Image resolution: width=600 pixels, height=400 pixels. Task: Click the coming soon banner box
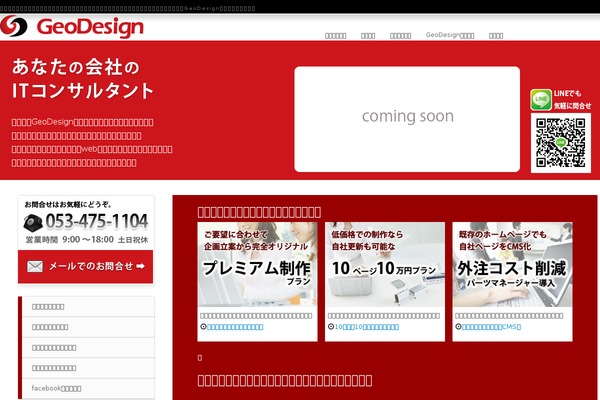tap(407, 119)
